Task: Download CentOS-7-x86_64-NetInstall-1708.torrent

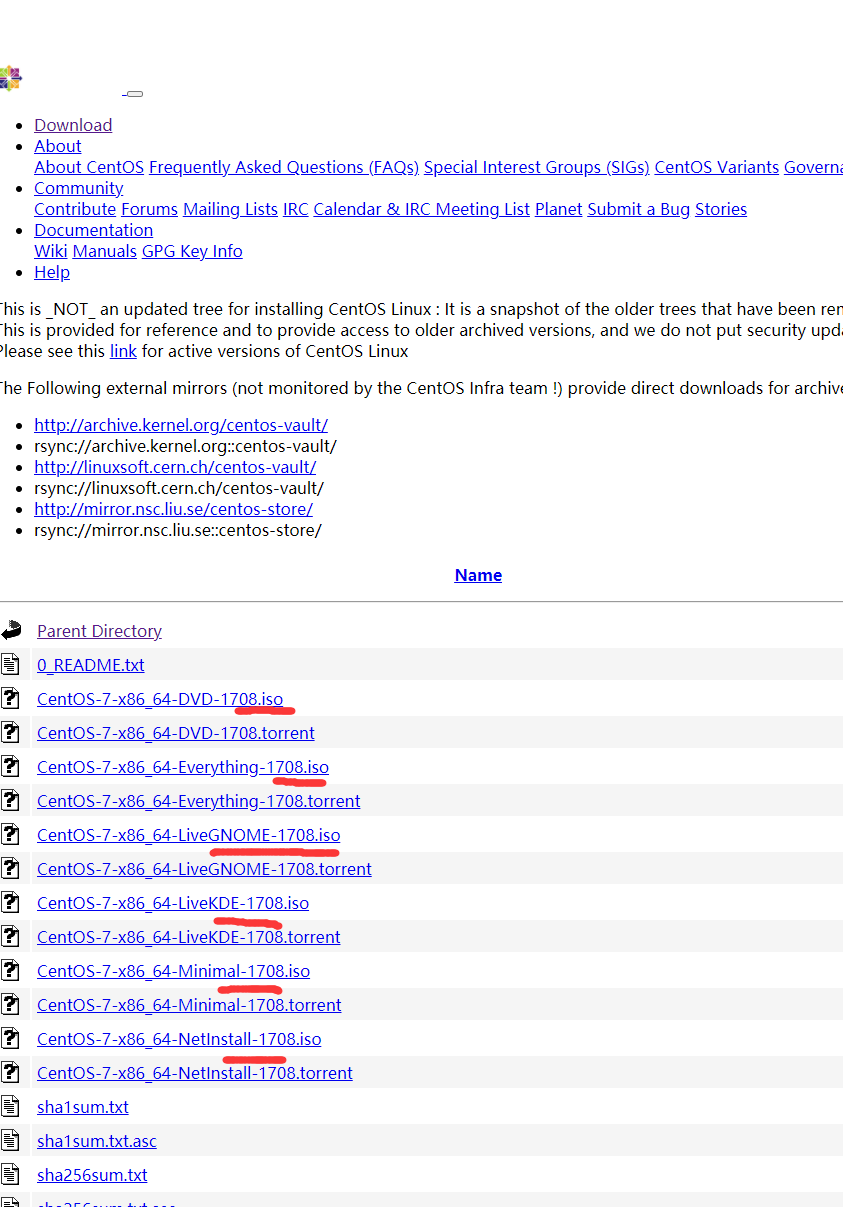Action: [x=195, y=1073]
